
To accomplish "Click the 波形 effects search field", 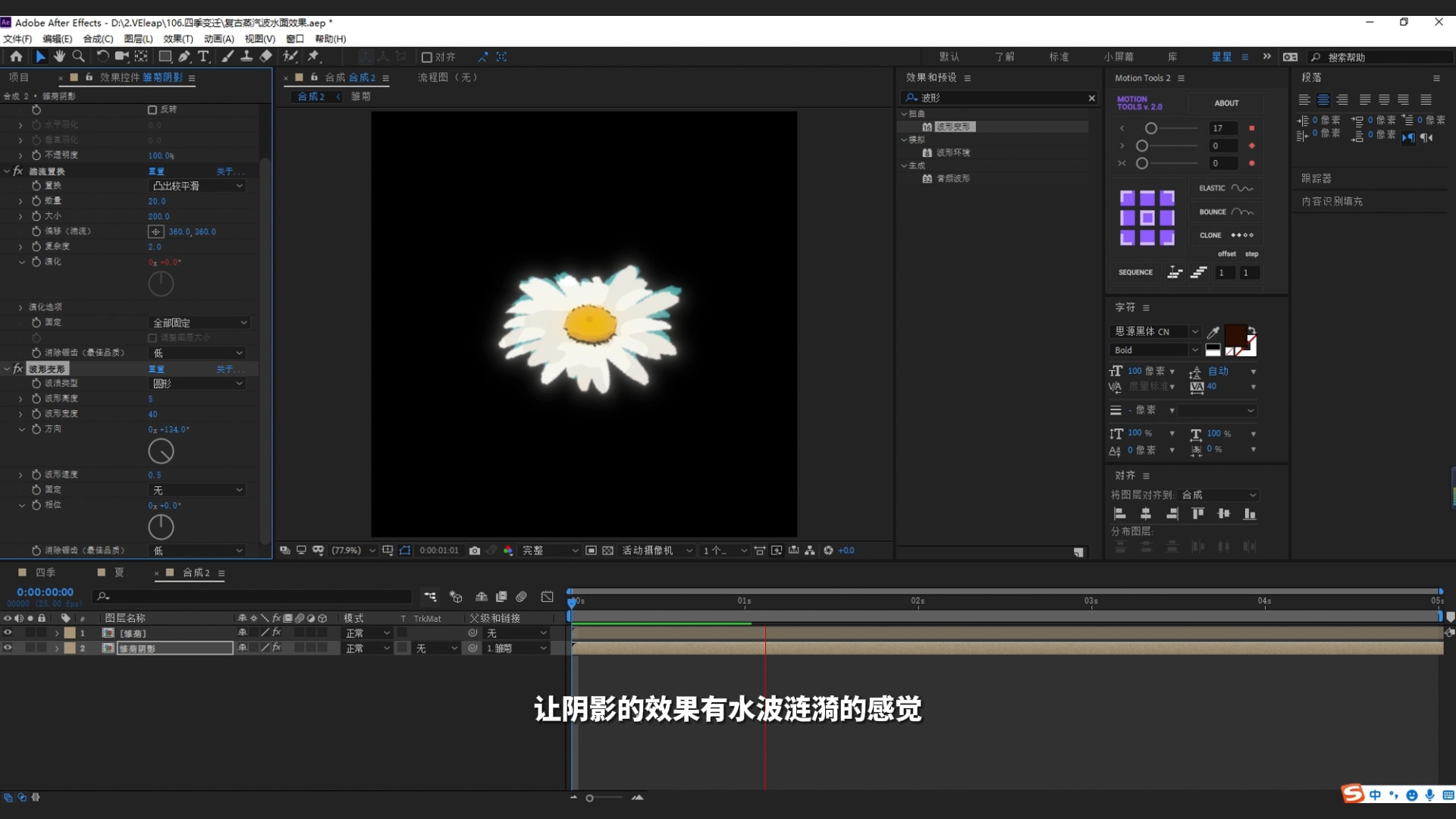I will [1001, 98].
